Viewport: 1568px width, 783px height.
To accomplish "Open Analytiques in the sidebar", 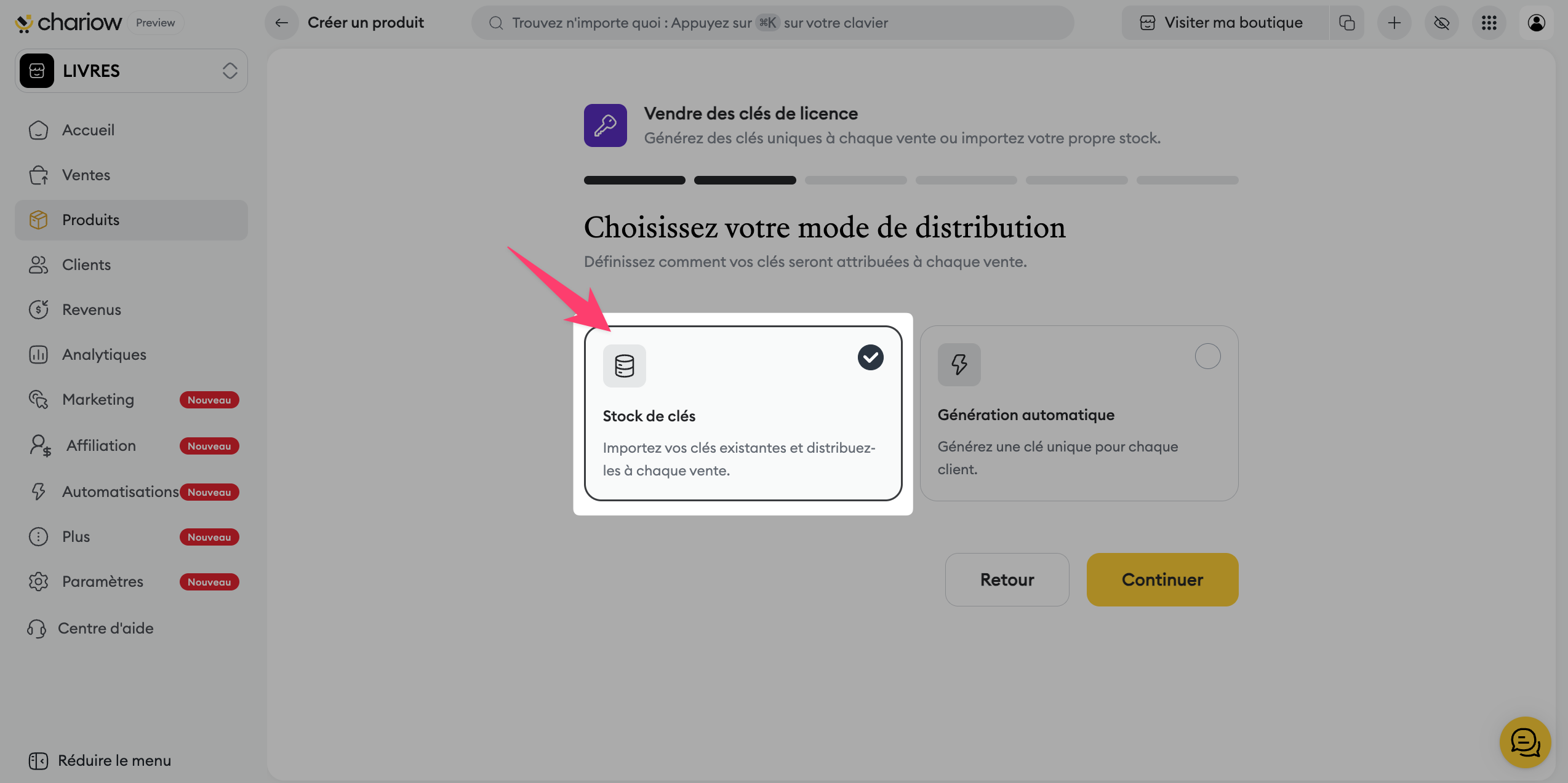I will (x=104, y=354).
